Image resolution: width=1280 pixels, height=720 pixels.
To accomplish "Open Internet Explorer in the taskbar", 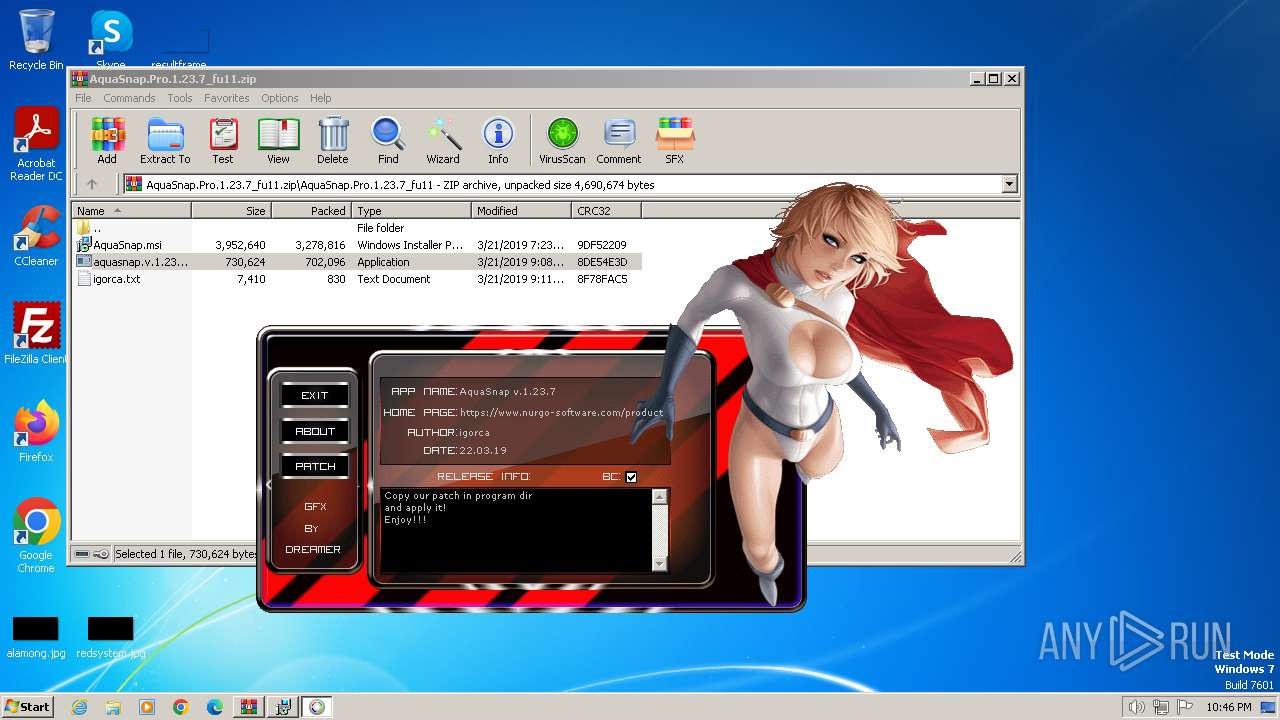I will [x=79, y=707].
